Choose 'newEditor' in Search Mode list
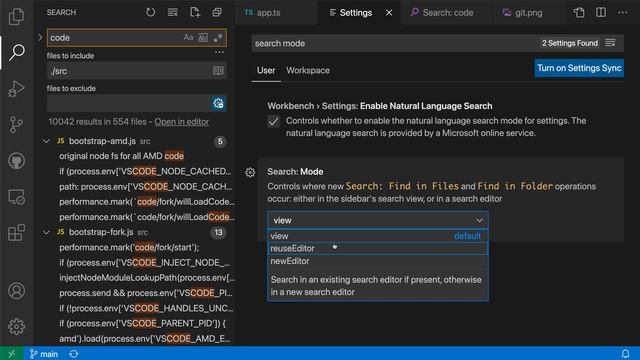Viewport: 640px width, 360px height. click(378, 261)
